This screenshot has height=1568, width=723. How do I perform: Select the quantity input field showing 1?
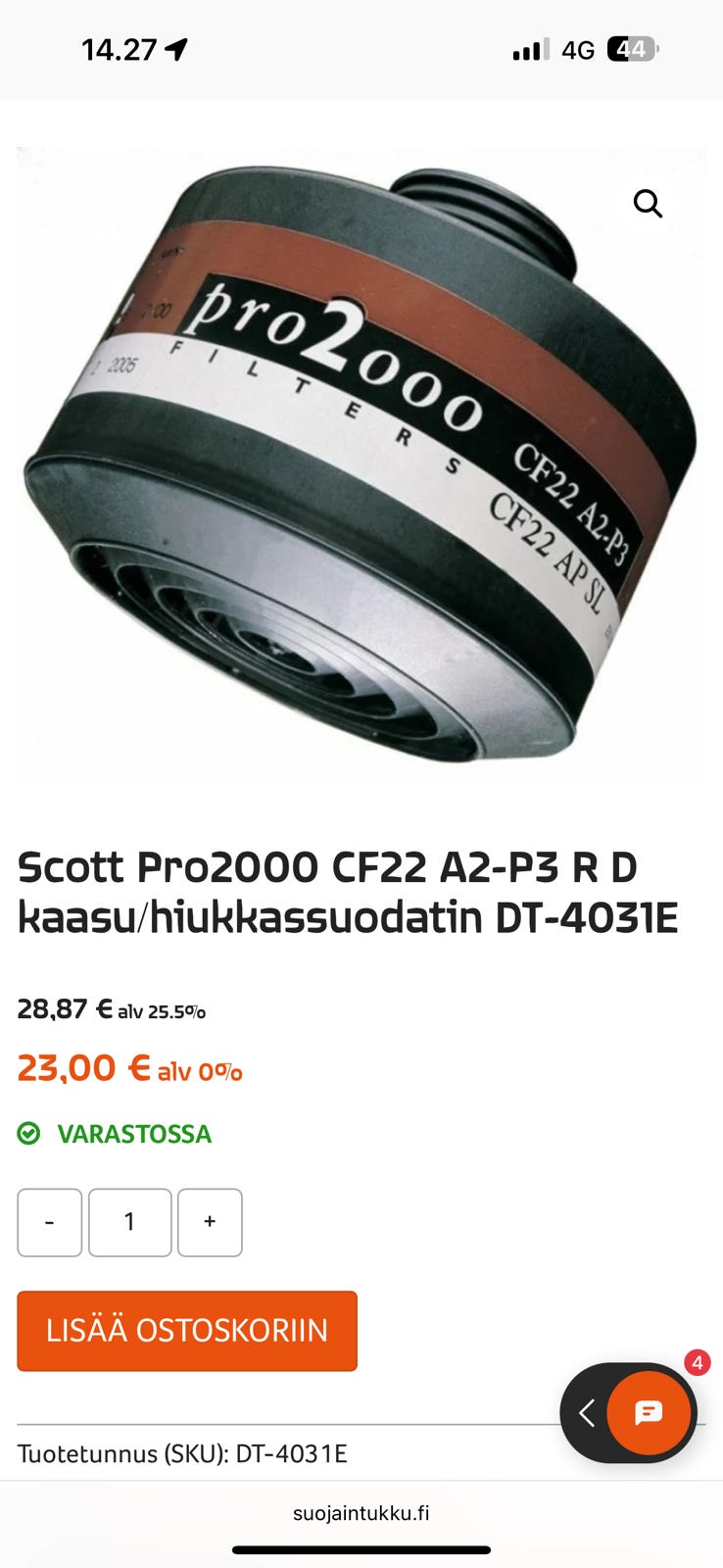tap(129, 1222)
